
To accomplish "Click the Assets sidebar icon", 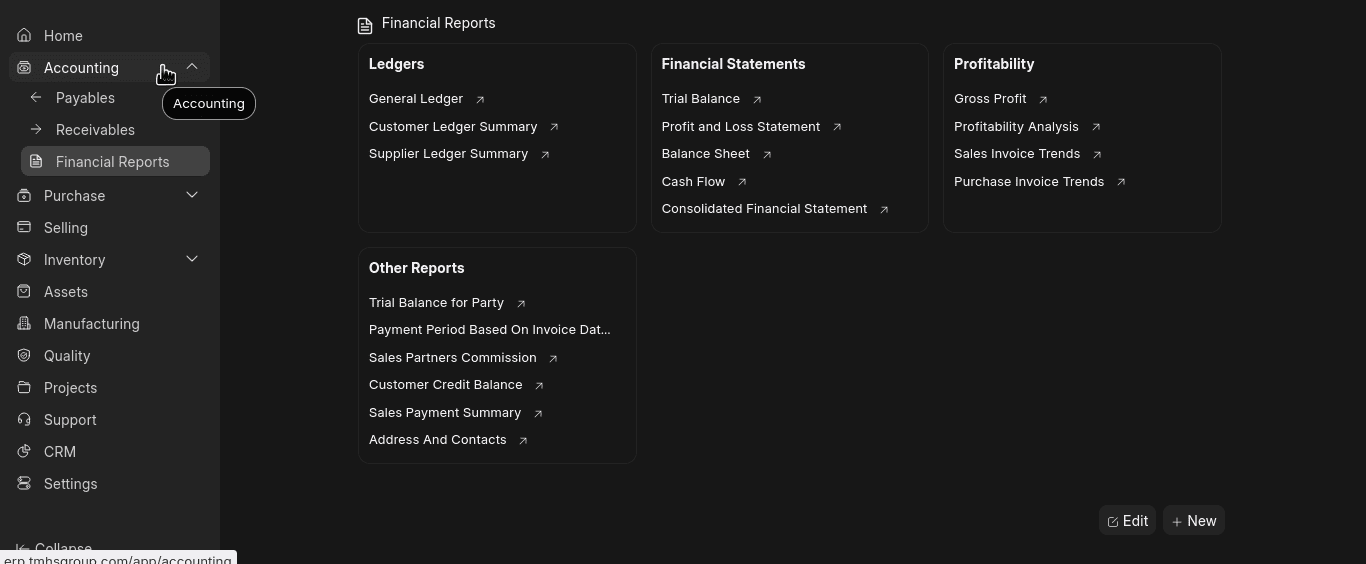I will click(24, 292).
